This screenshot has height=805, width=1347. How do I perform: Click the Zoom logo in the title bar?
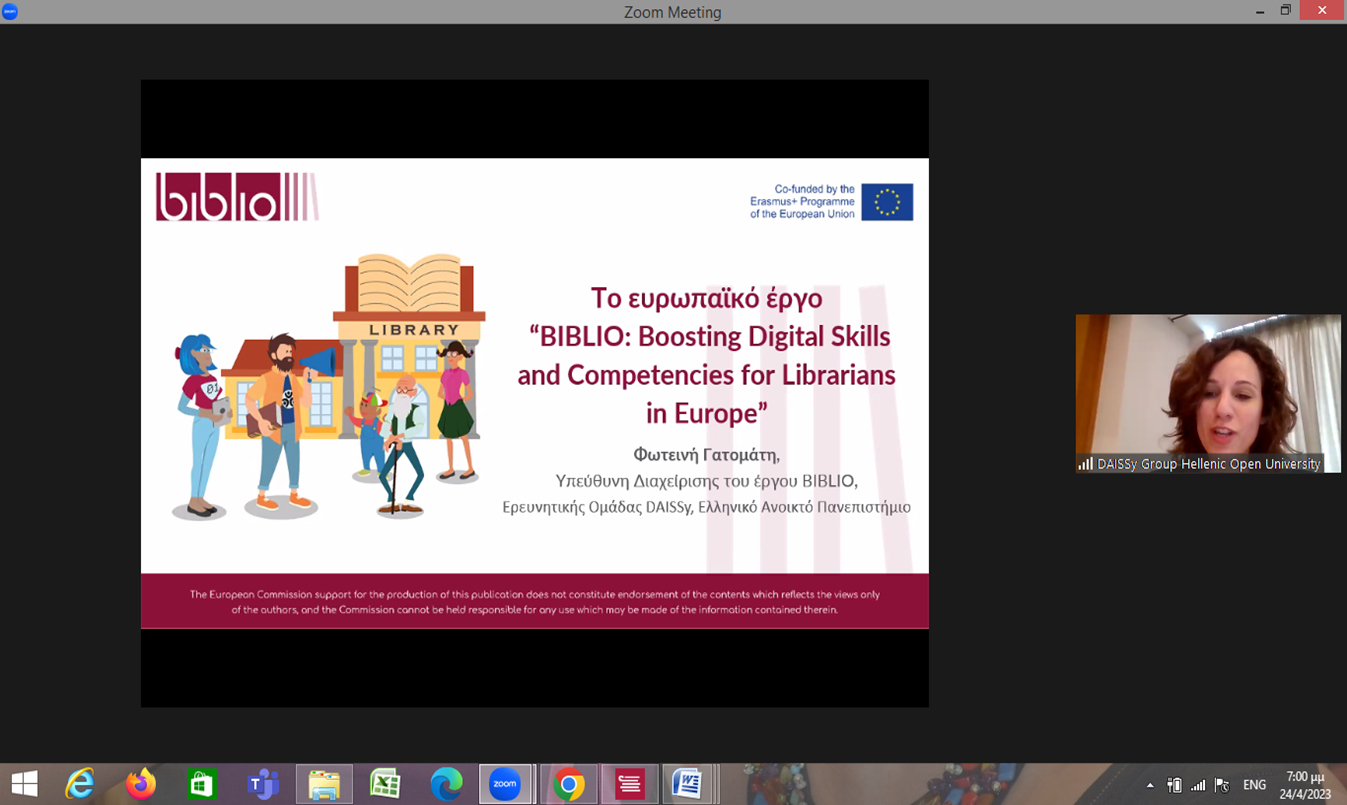click(11, 12)
